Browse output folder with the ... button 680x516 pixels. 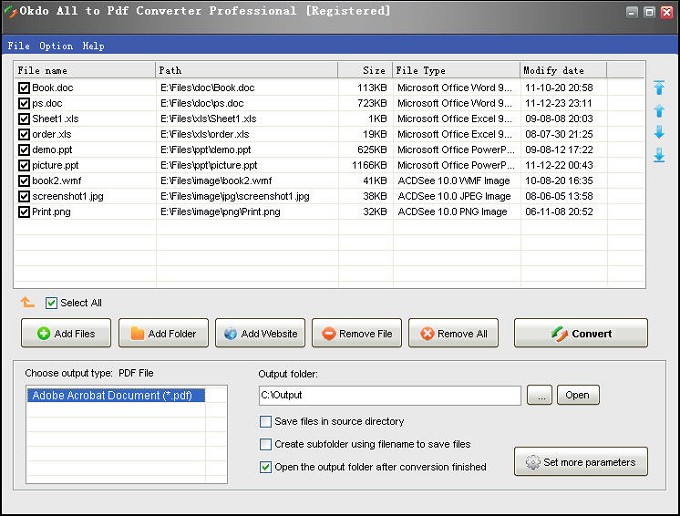click(539, 395)
